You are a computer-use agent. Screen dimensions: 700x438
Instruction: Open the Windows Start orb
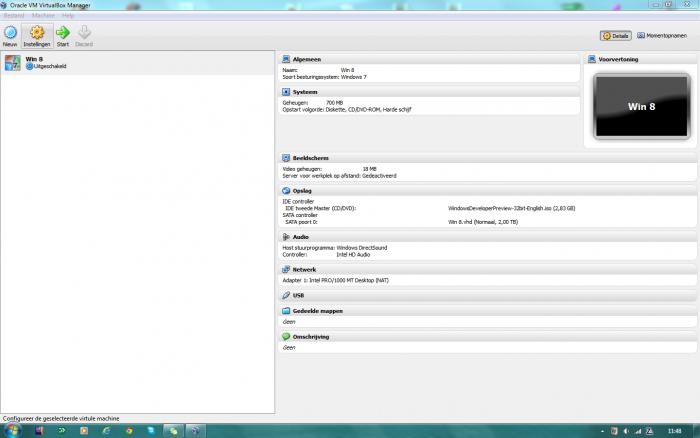tap(12, 430)
